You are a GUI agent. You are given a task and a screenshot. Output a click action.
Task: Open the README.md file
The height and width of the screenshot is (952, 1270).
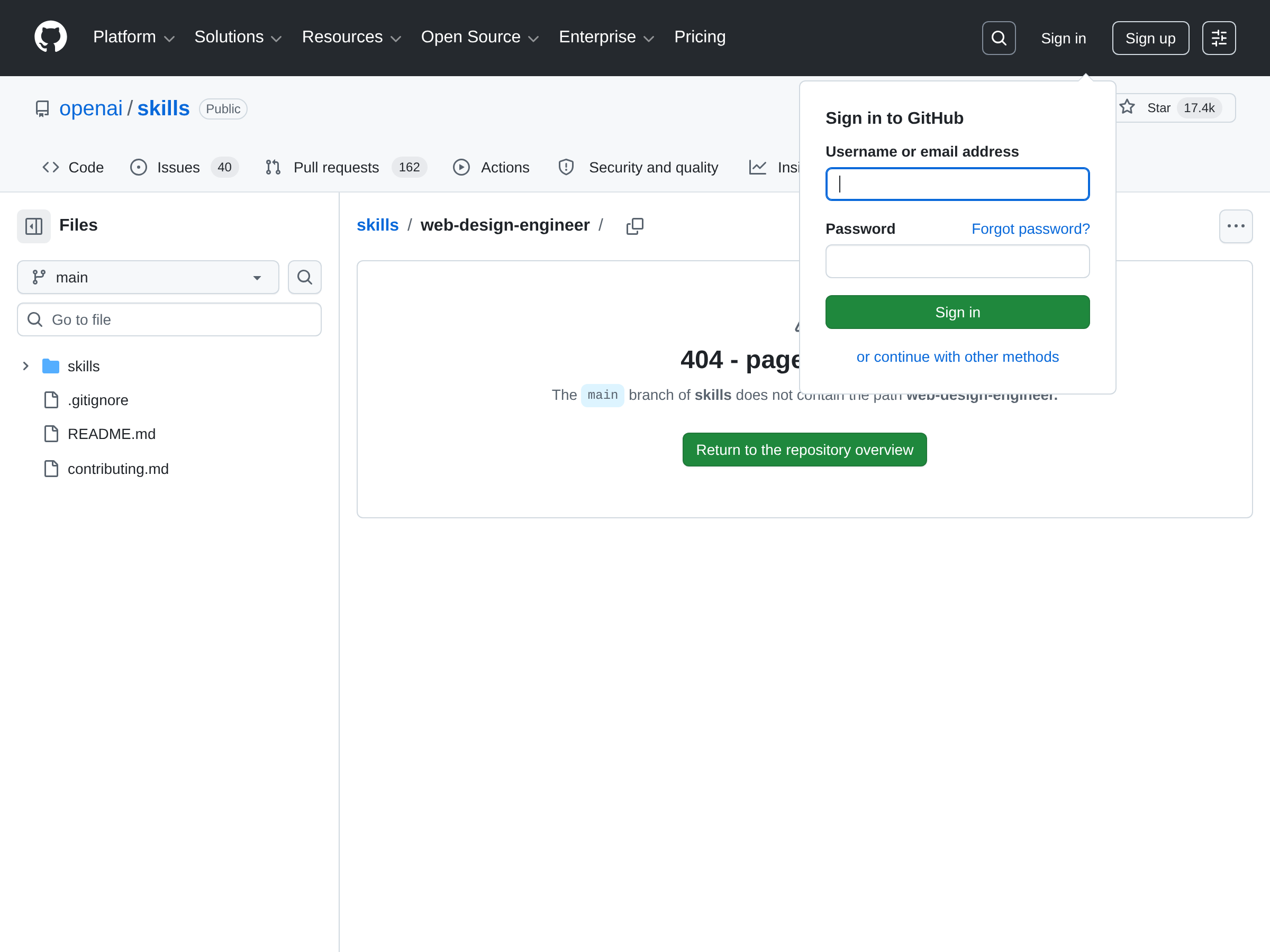point(111,434)
